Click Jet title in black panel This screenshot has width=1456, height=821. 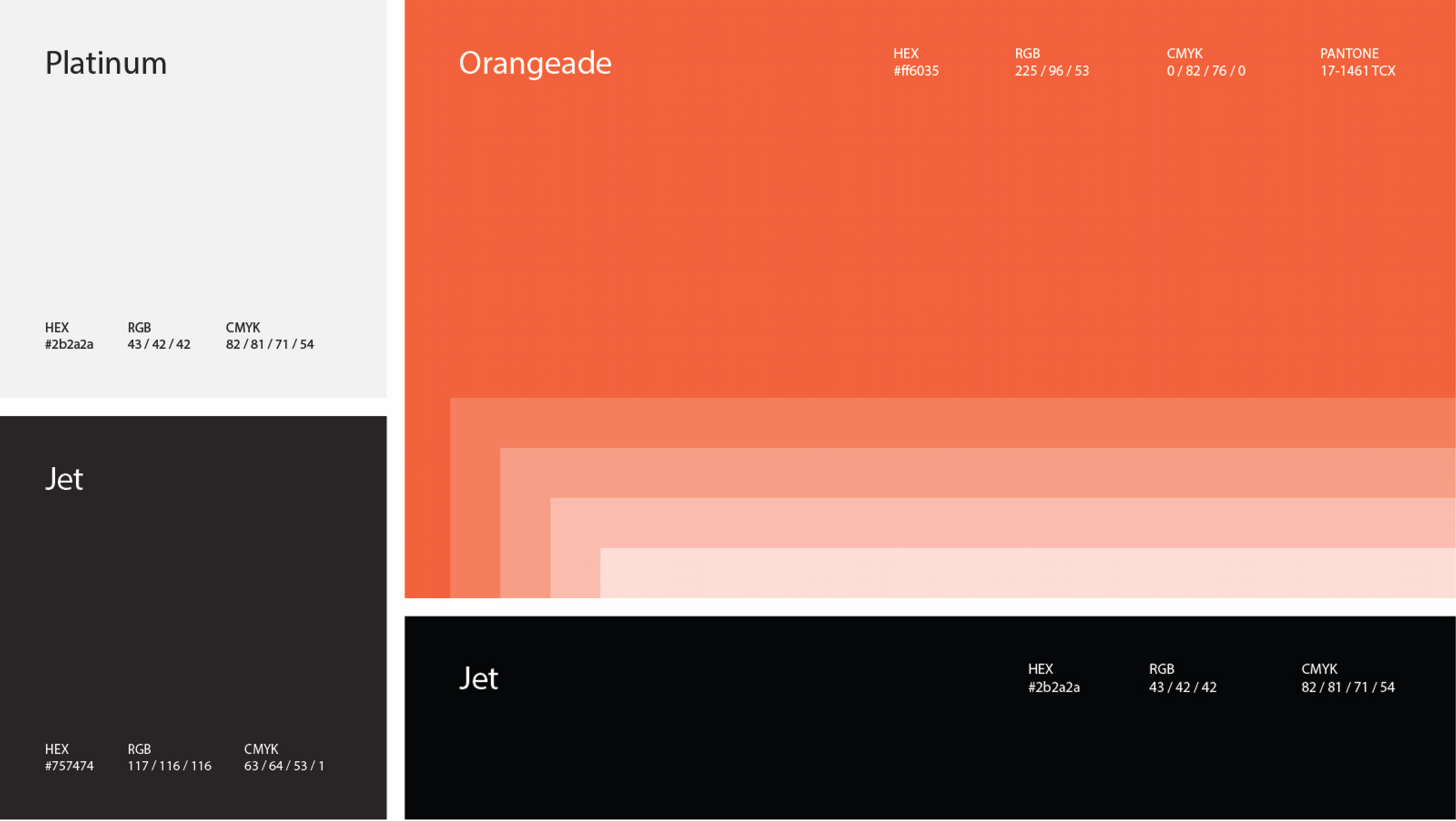coord(478,678)
